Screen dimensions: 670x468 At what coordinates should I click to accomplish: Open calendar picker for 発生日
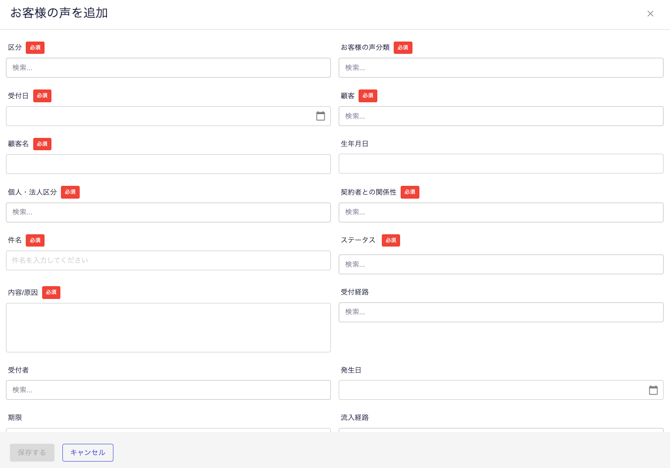point(653,390)
